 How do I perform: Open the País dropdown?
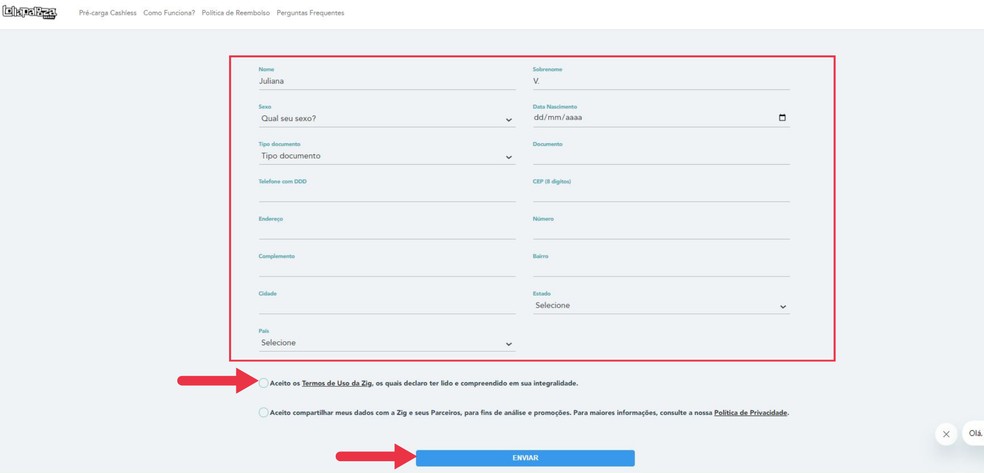[386, 343]
